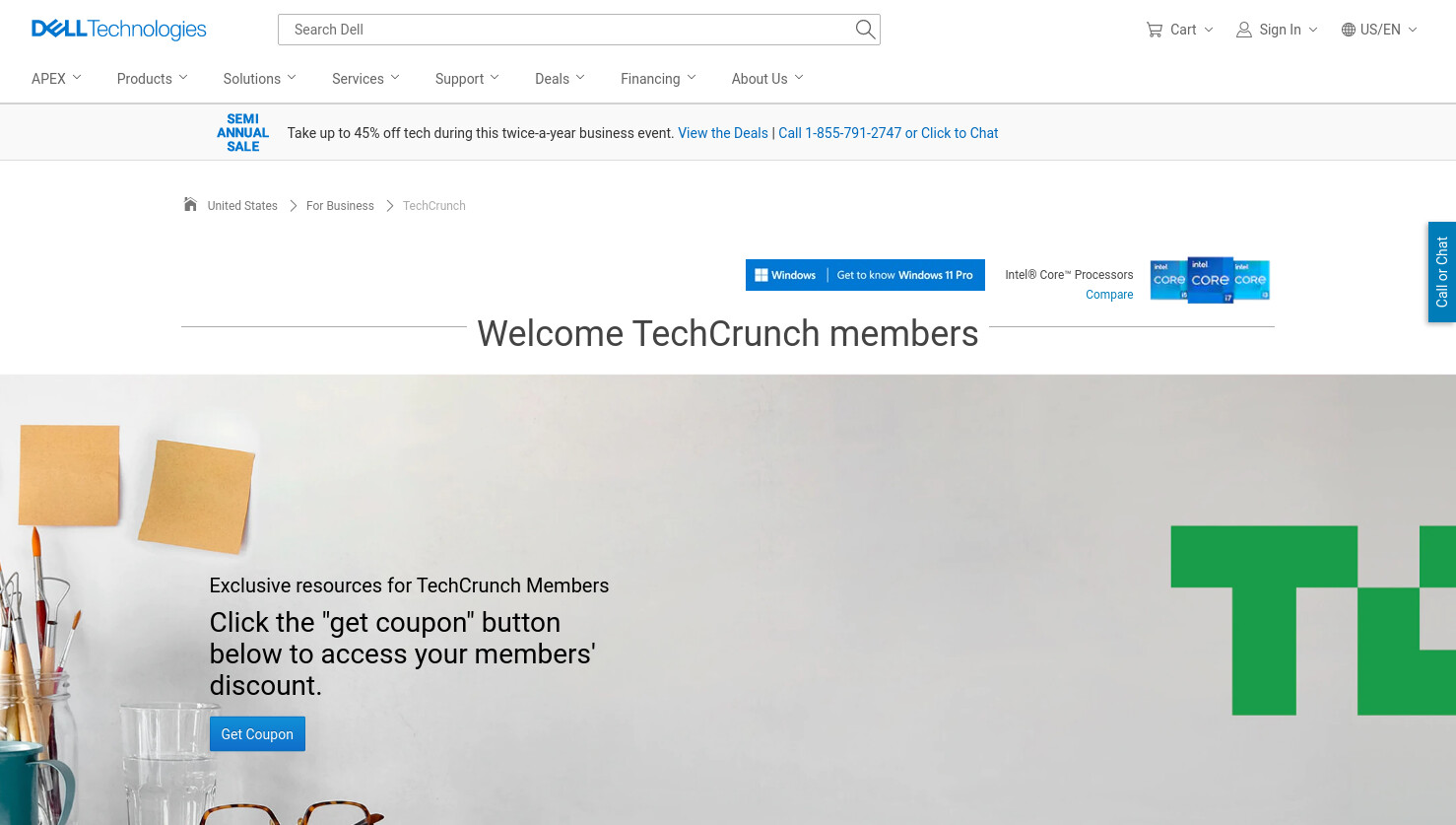The image size is (1456, 825).
Task: Open the Financing menu item
Action: 658,79
